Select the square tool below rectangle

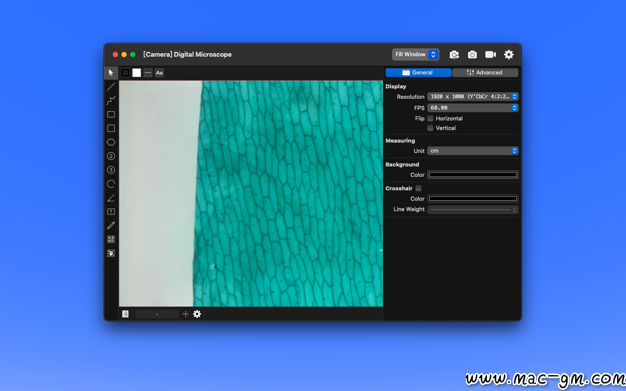pos(111,128)
